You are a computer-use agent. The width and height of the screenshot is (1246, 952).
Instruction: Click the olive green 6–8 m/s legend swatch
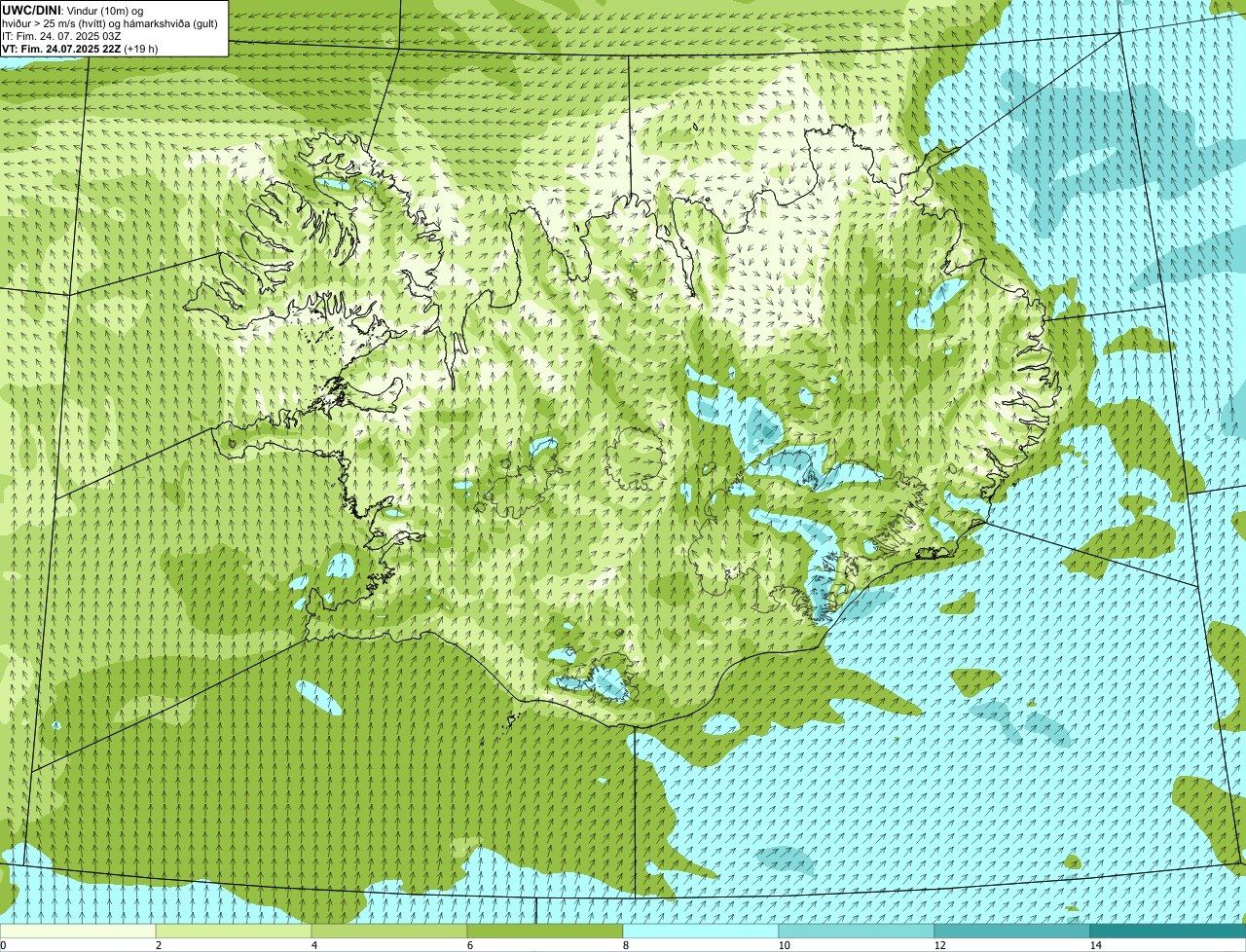pos(545,931)
